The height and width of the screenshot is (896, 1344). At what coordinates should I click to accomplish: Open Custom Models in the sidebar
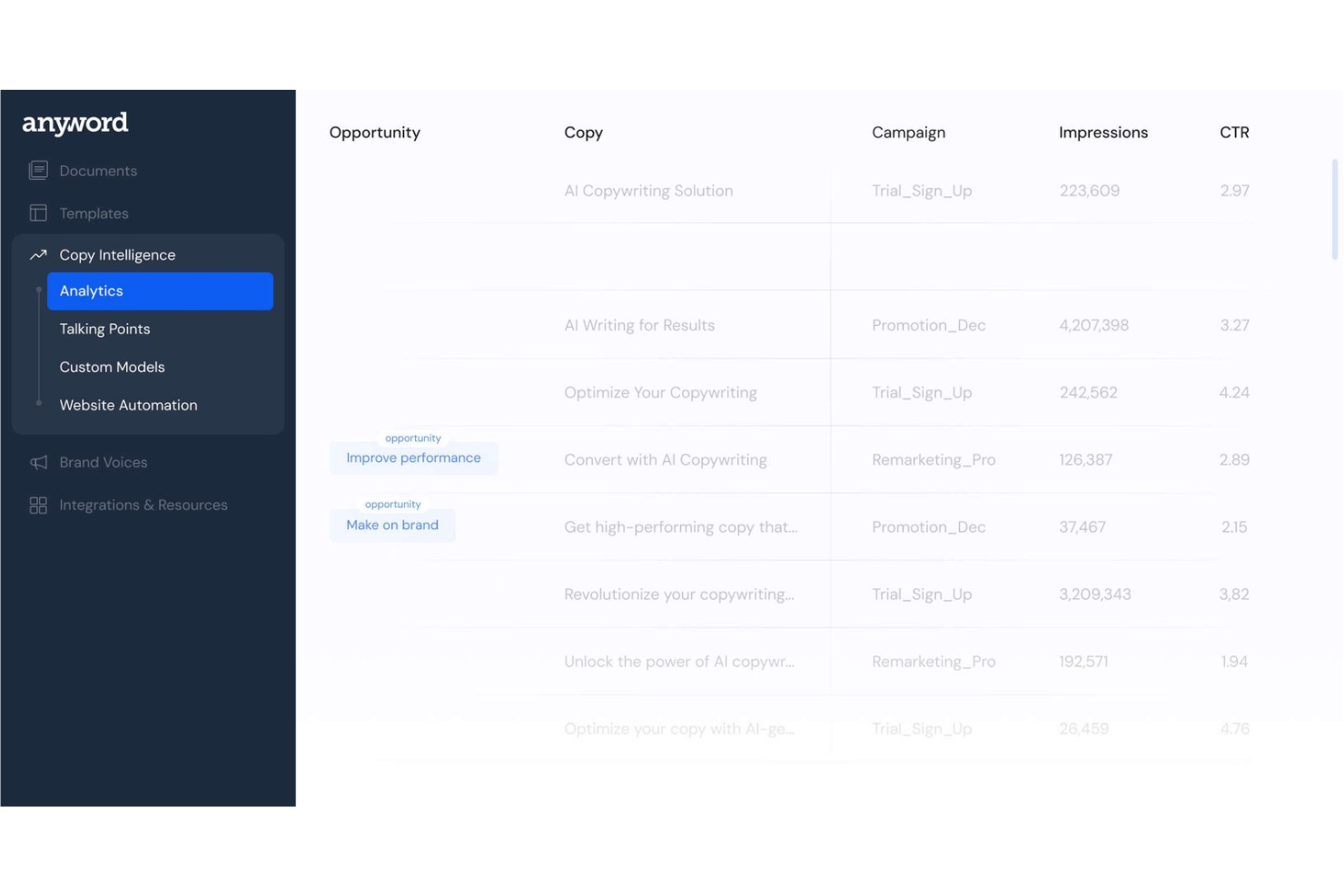point(112,367)
